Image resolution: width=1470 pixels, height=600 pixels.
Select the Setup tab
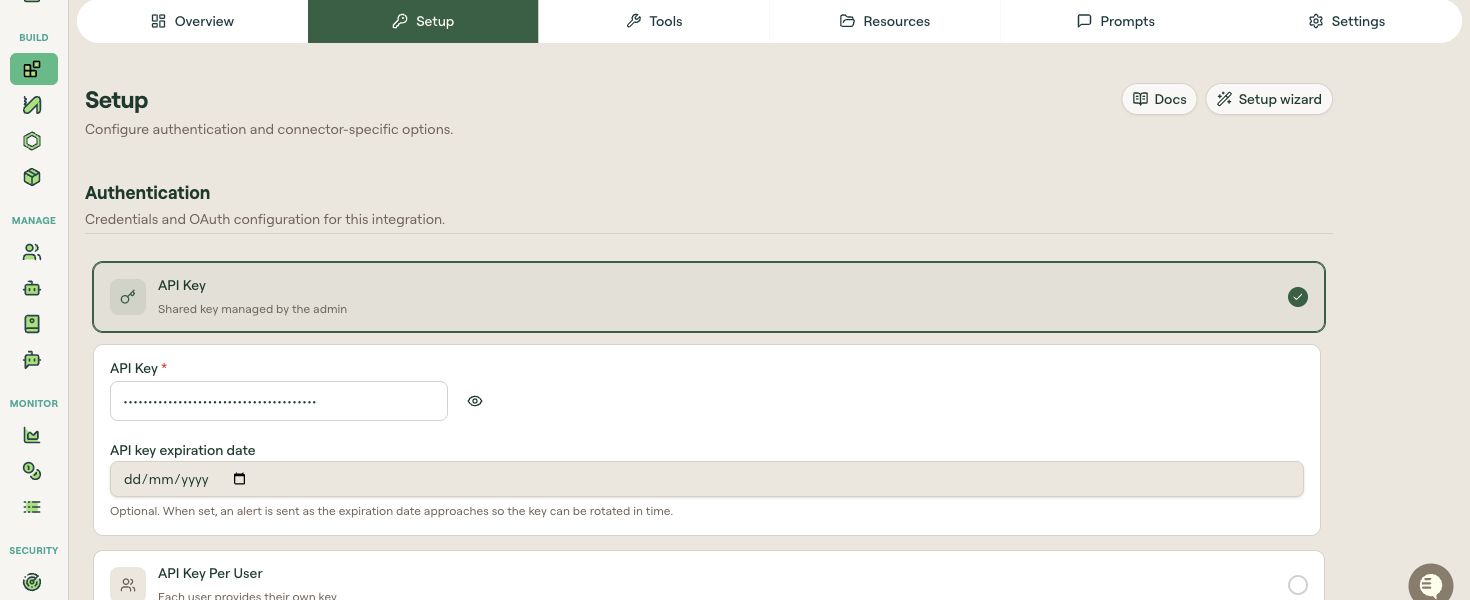(423, 21)
